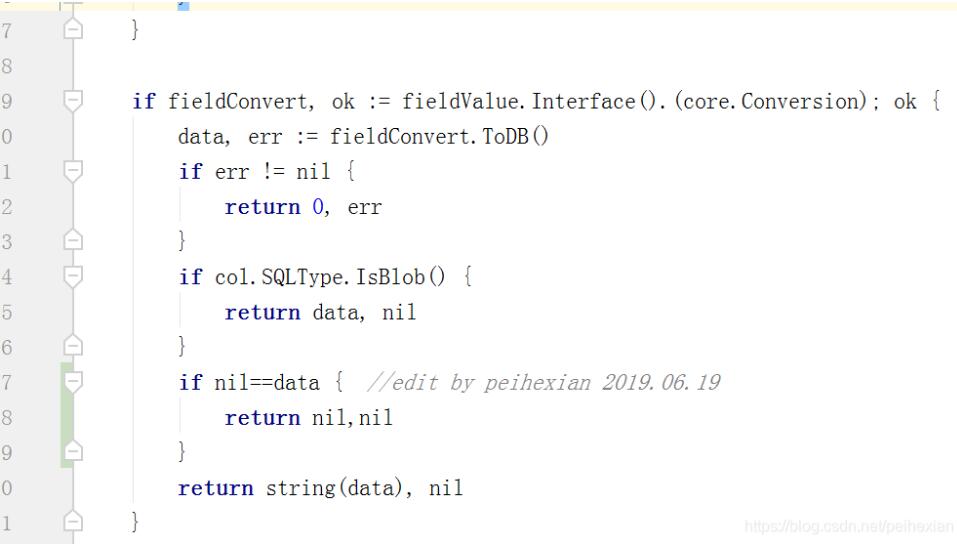Click line number beside 'data, err :=' line

click(6, 137)
